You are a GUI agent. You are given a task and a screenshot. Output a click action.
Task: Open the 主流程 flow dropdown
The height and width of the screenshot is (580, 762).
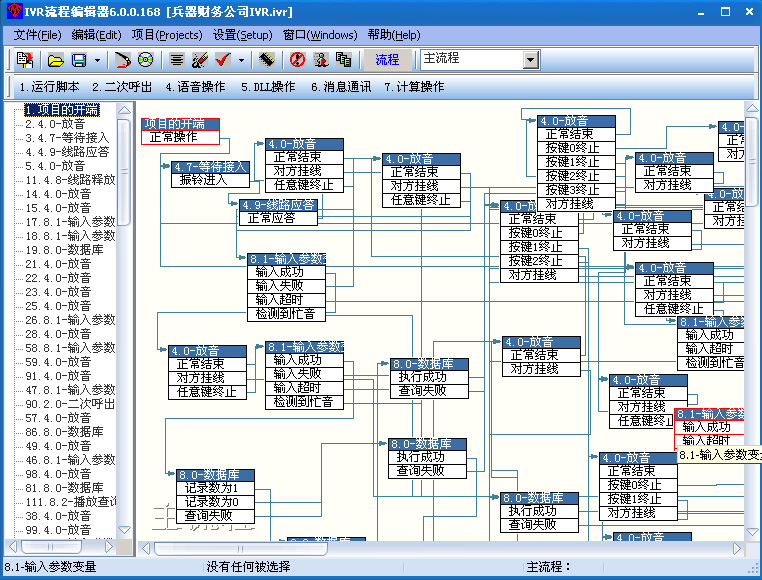point(530,60)
